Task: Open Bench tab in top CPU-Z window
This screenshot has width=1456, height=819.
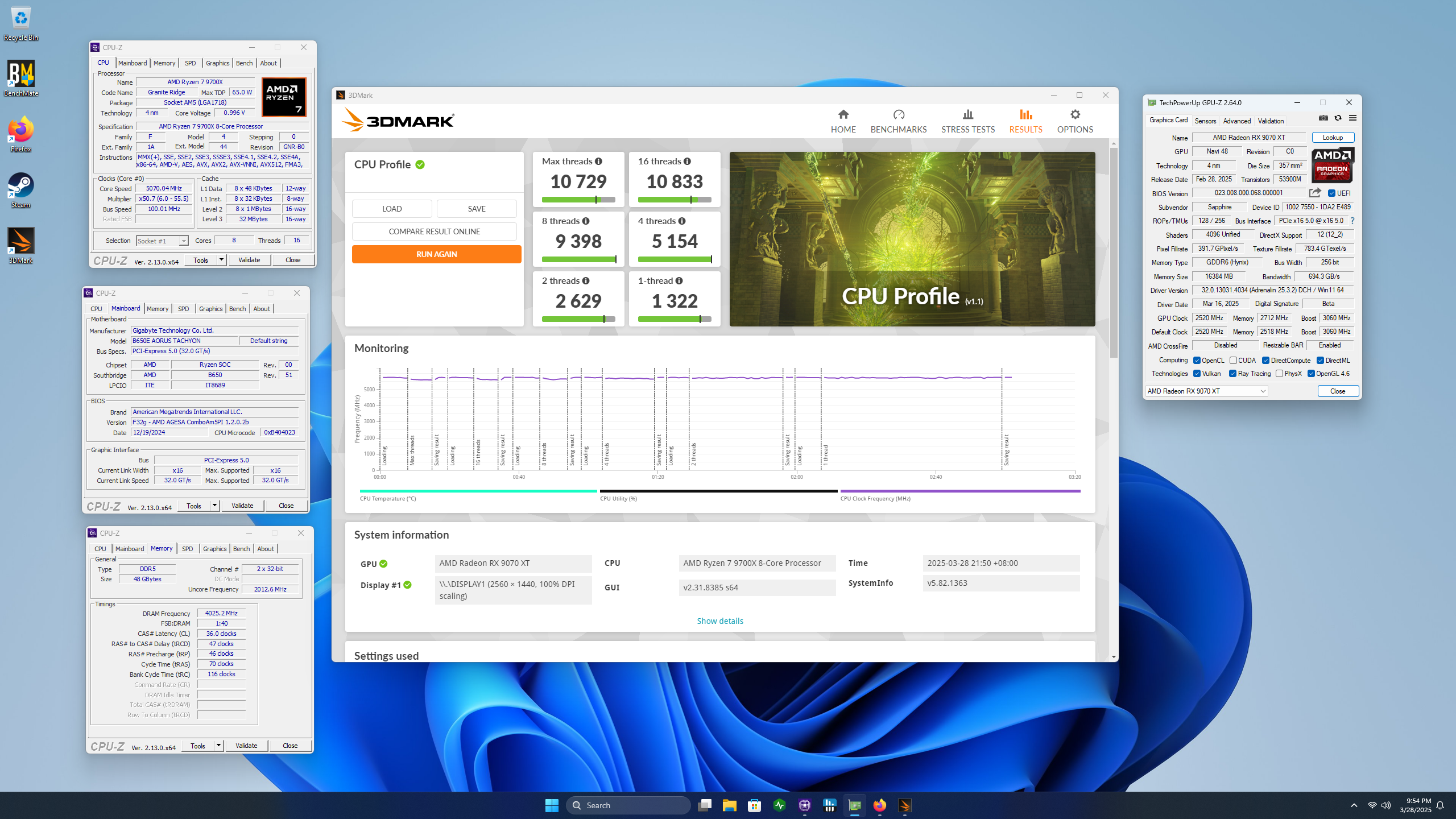Action: [x=244, y=63]
